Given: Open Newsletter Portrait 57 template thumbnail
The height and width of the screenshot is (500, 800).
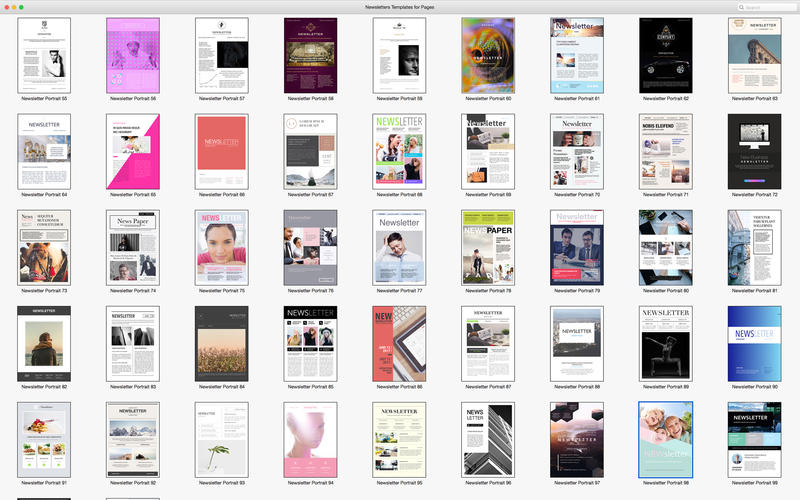Looking at the screenshot, I should coord(221,56).
